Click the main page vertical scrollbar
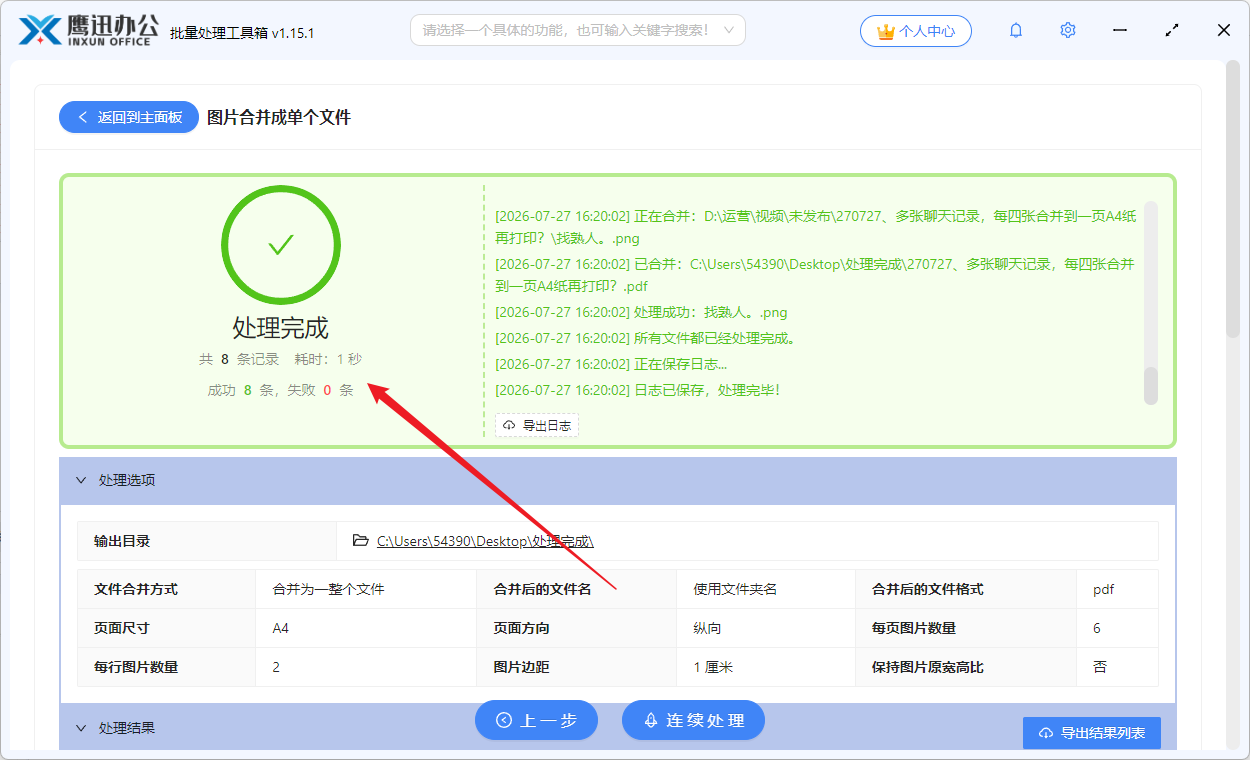The image size is (1250, 760). 1233,200
